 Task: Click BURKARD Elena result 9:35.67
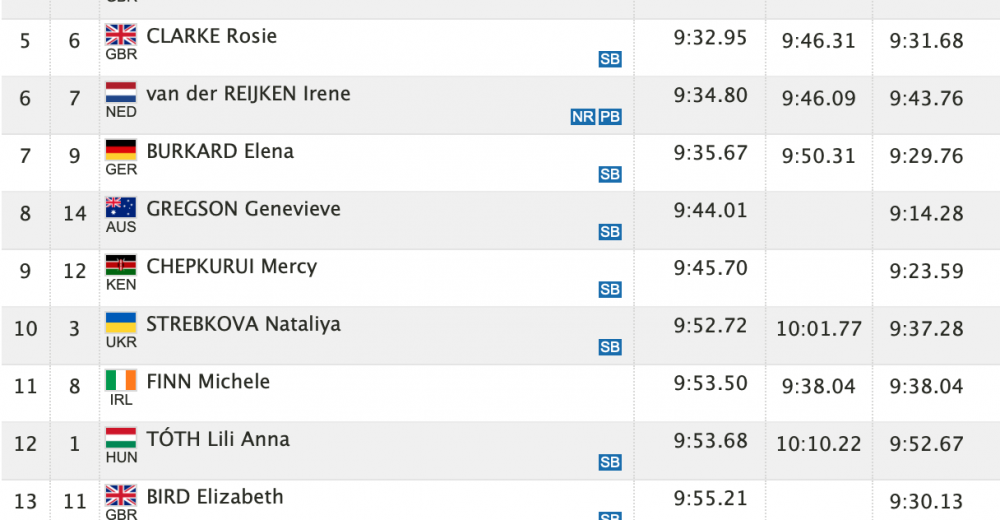[710, 152]
